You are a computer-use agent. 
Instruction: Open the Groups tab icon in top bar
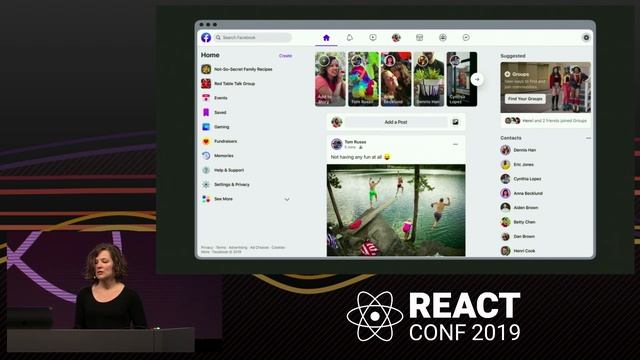442,38
